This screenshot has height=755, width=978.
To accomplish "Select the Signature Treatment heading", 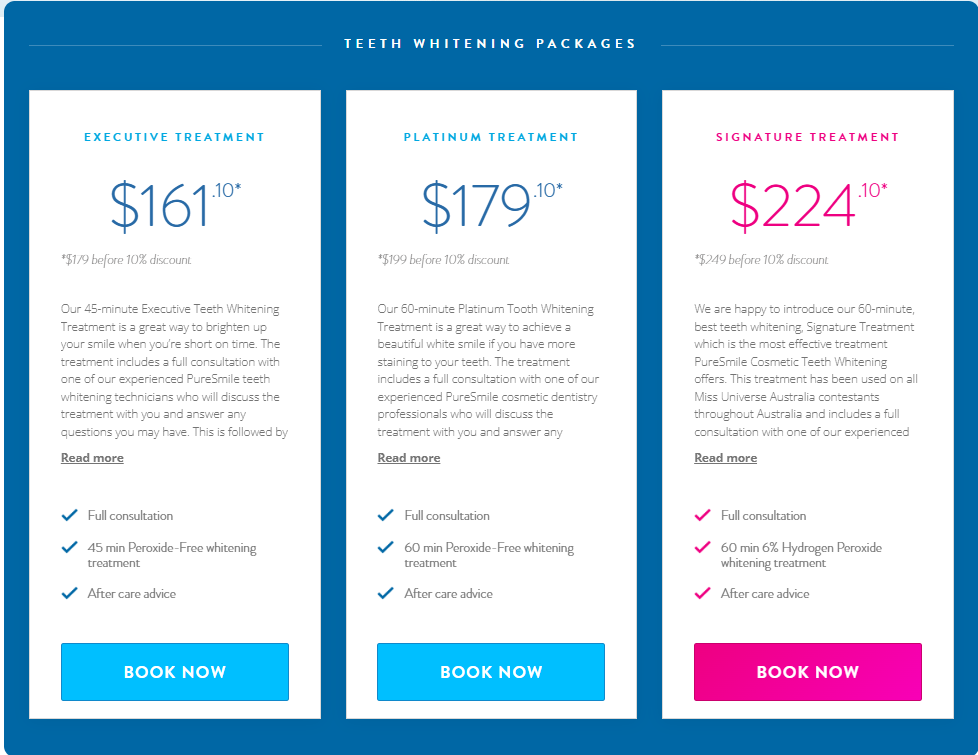I will [x=807, y=137].
